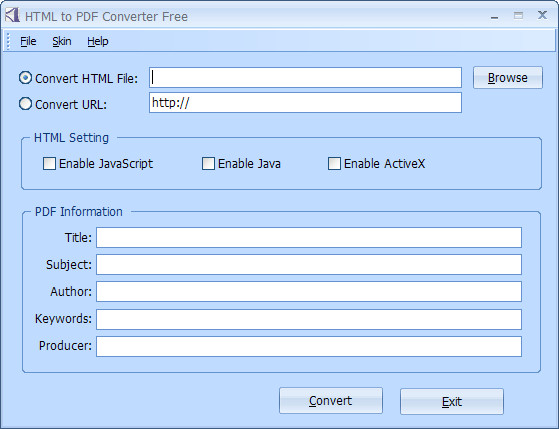Select the Convert HTML File radio button
The width and height of the screenshot is (559, 429).
[25, 78]
